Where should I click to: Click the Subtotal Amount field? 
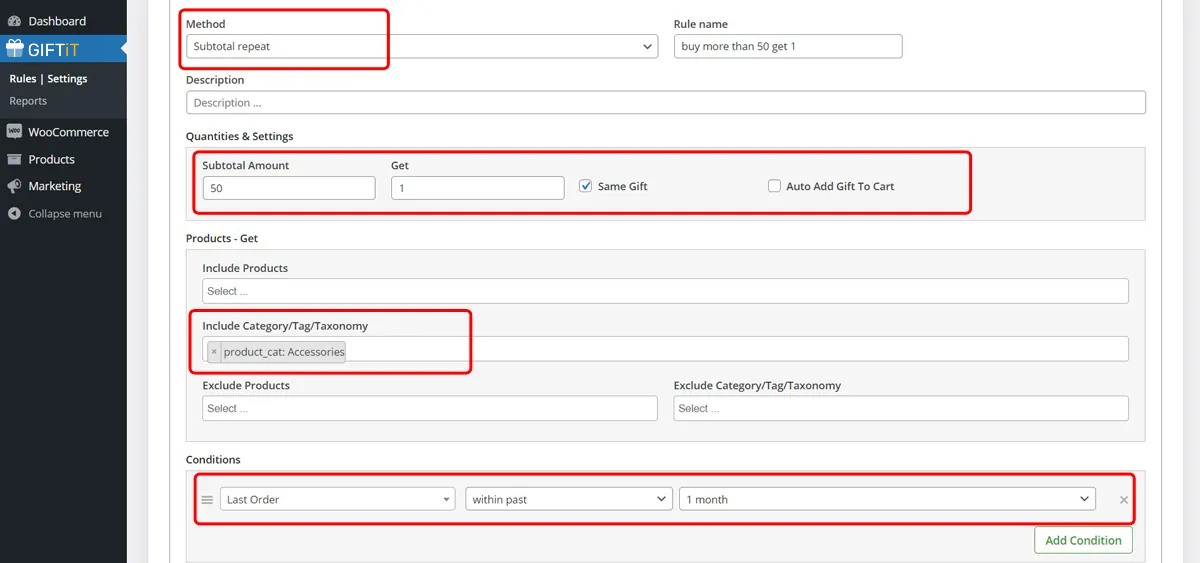click(288, 188)
